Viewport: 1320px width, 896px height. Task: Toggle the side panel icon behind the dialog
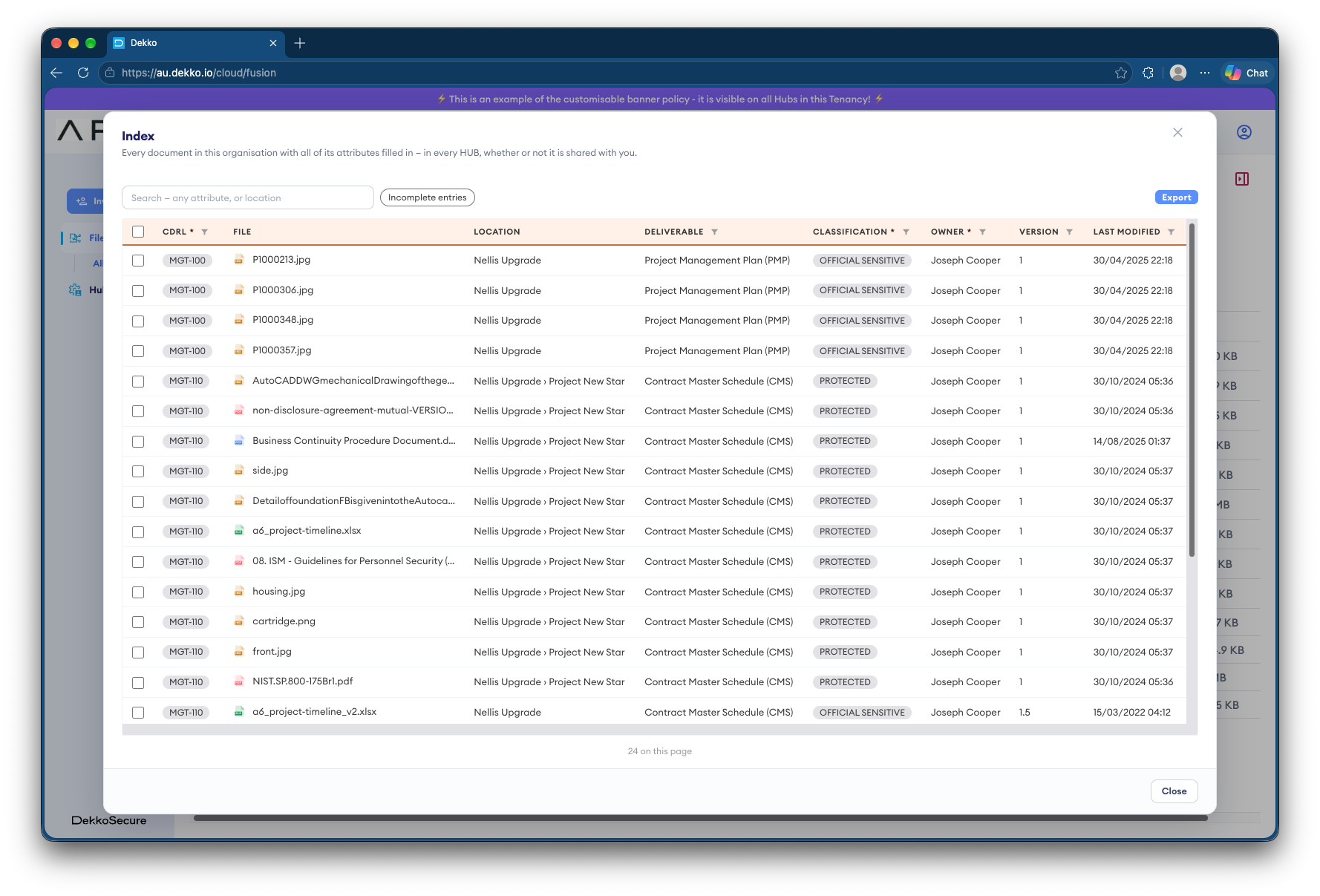[1242, 179]
